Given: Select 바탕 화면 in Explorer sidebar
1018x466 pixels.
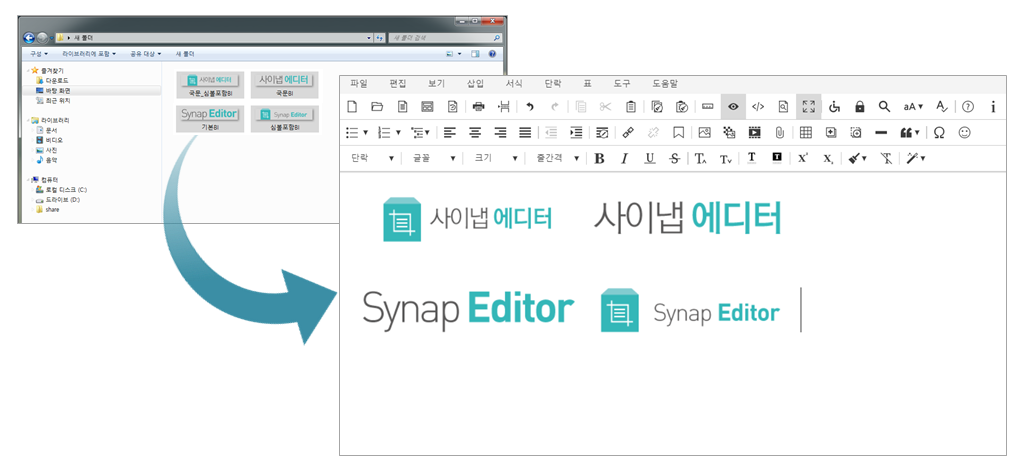Looking at the screenshot, I should pyautogui.click(x=57, y=91).
